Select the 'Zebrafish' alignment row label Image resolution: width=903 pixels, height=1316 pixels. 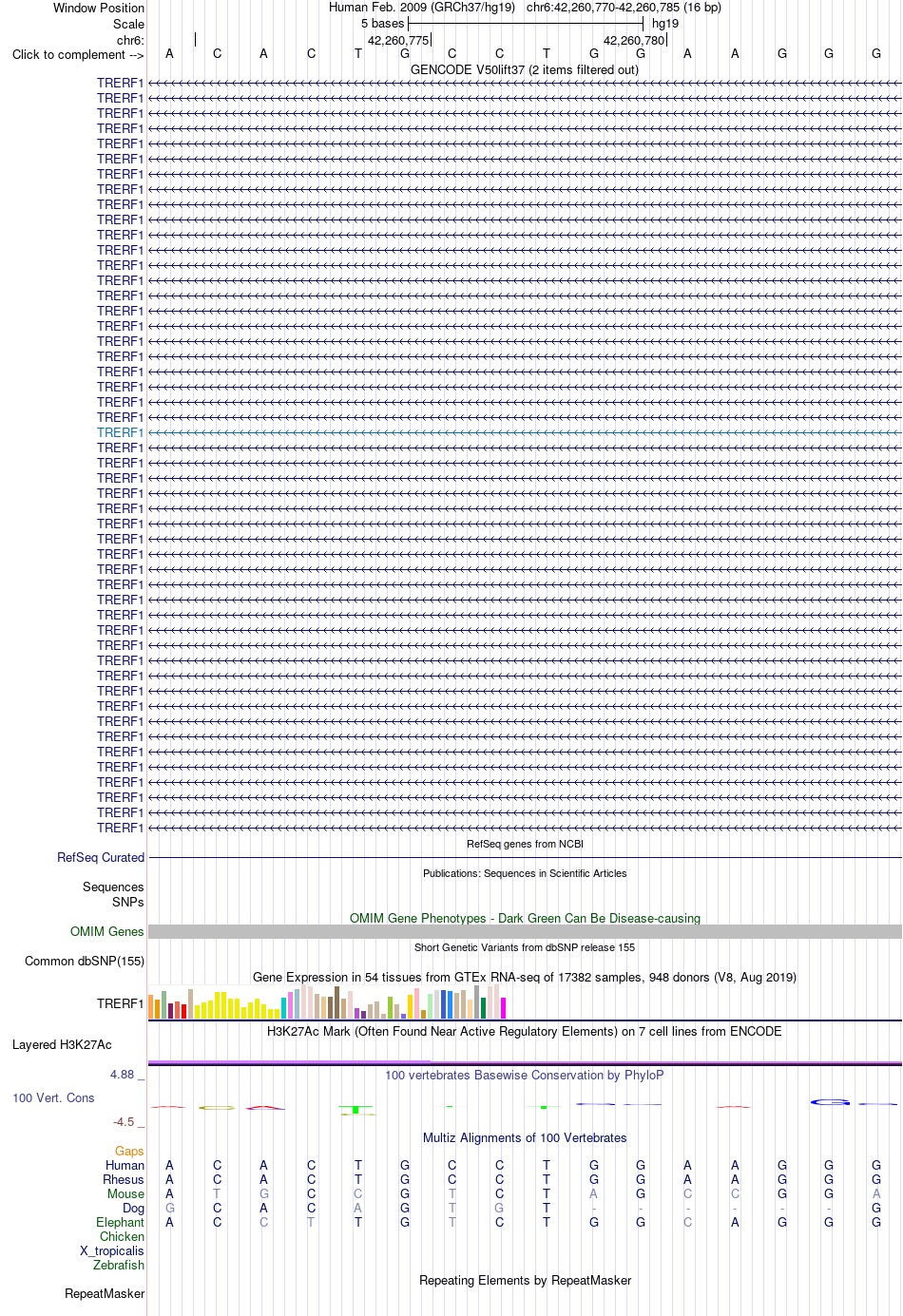(119, 1265)
